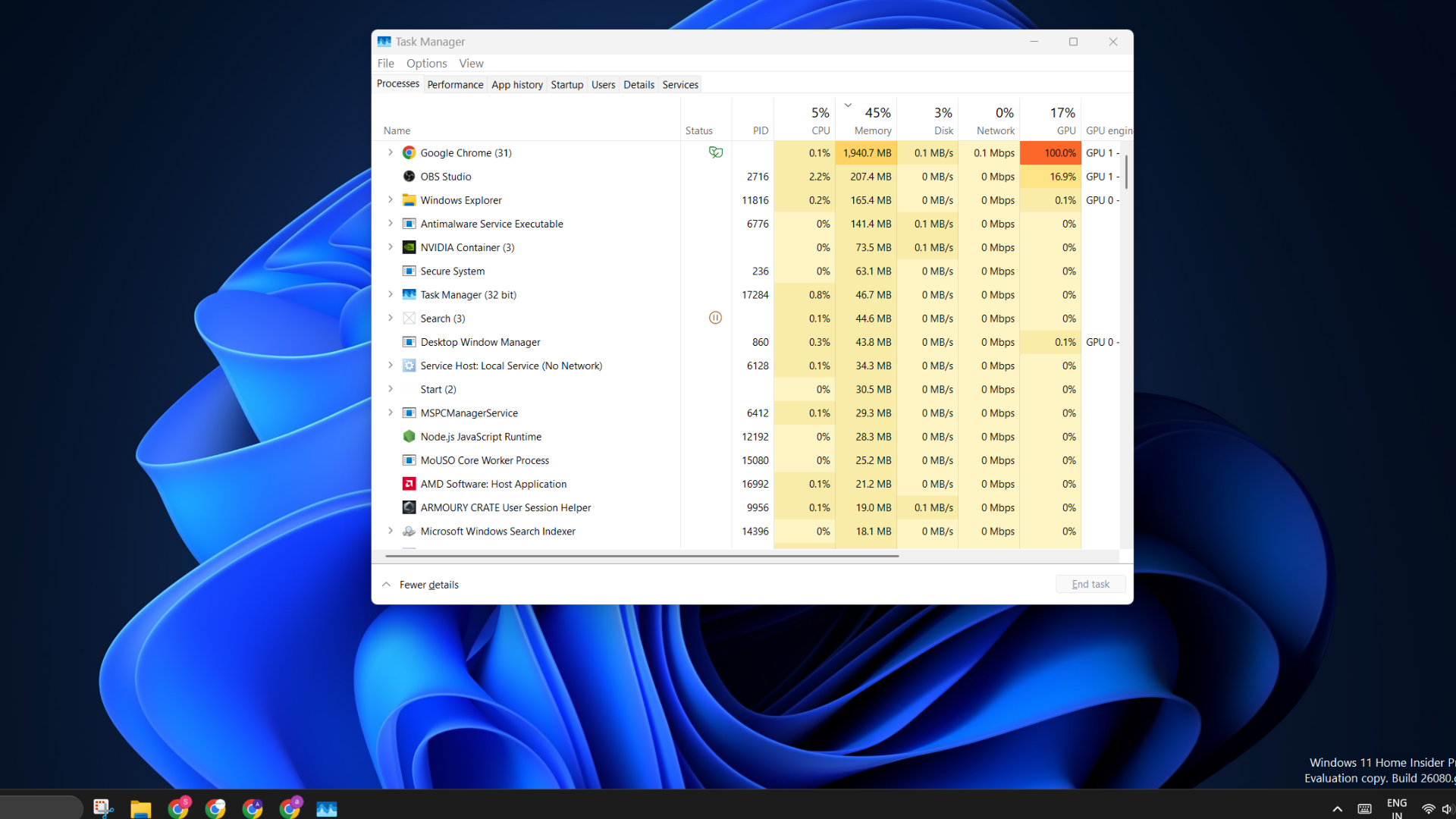Click the Service Host gear icon
This screenshot has width=1456, height=819.
coord(409,366)
